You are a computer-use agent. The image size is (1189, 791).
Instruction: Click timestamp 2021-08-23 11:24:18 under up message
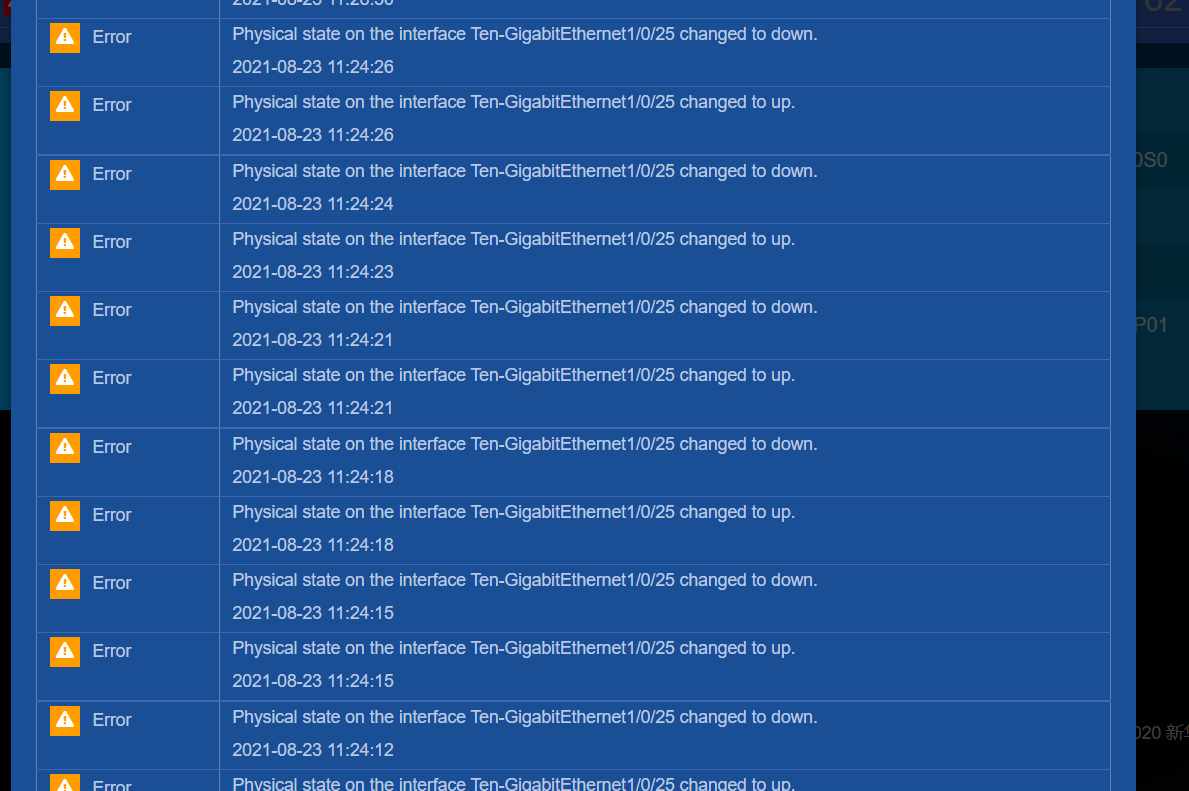point(312,545)
